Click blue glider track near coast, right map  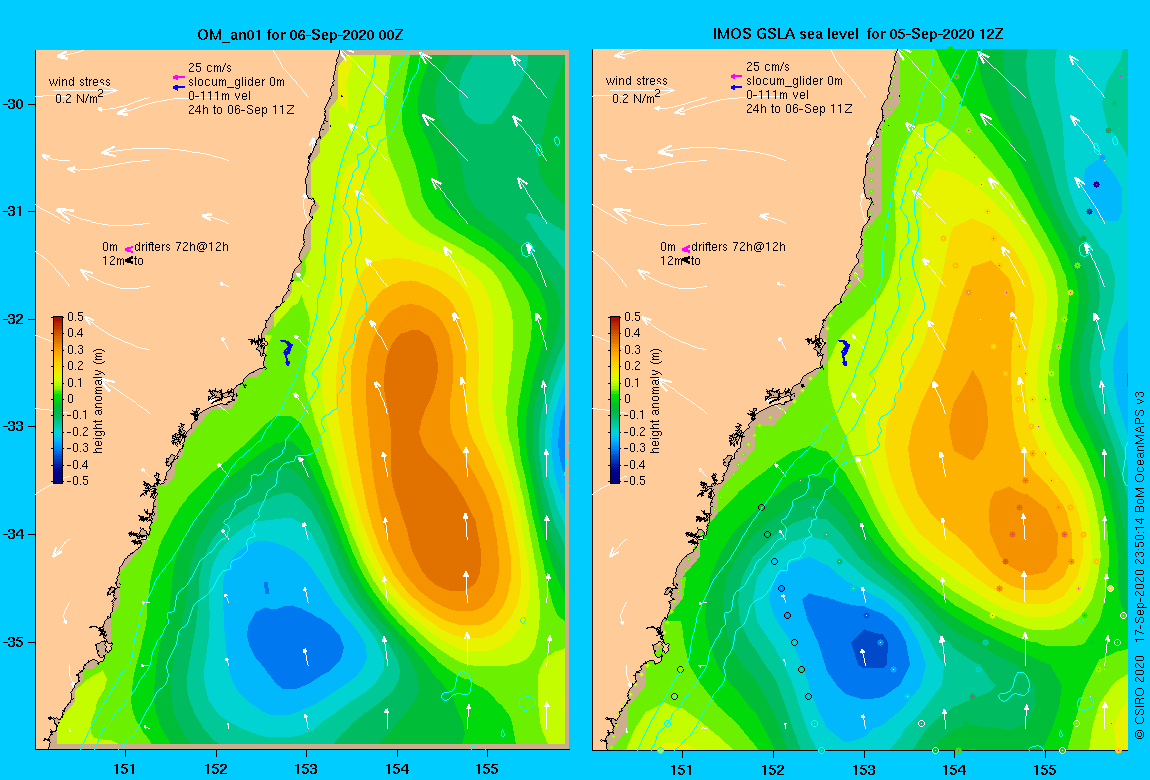click(x=844, y=352)
